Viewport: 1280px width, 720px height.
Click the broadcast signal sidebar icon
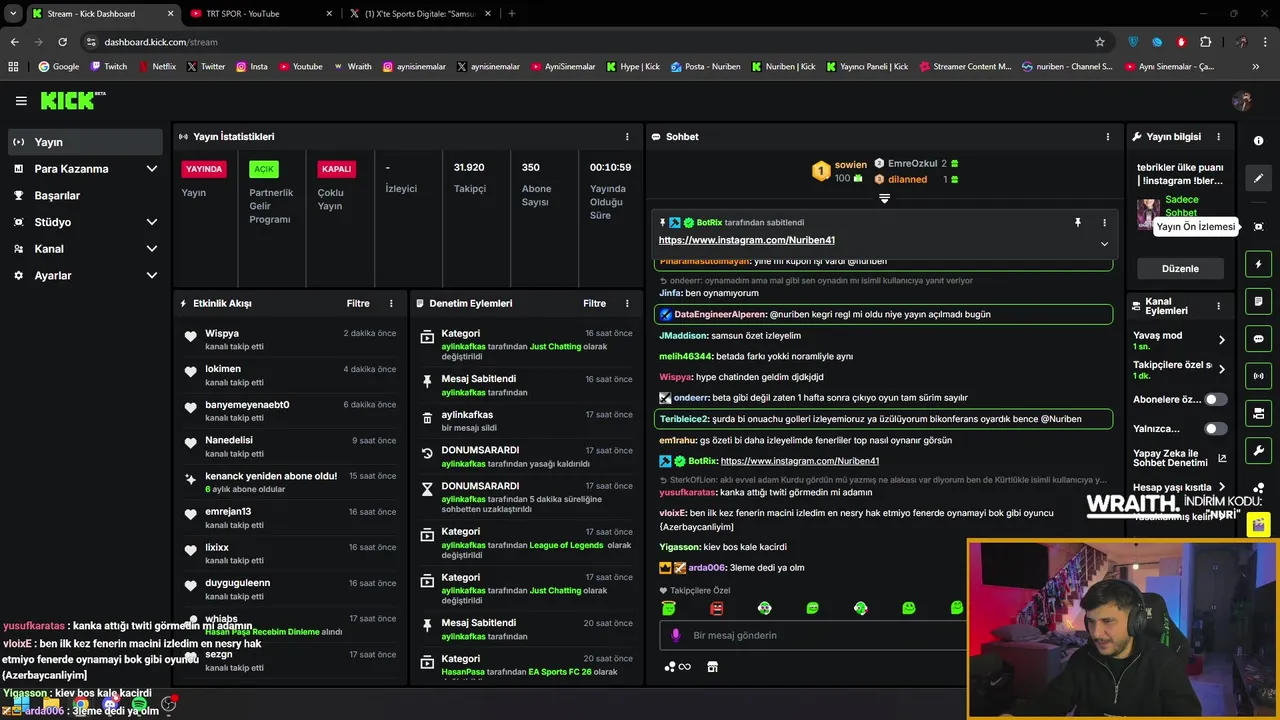point(1259,376)
